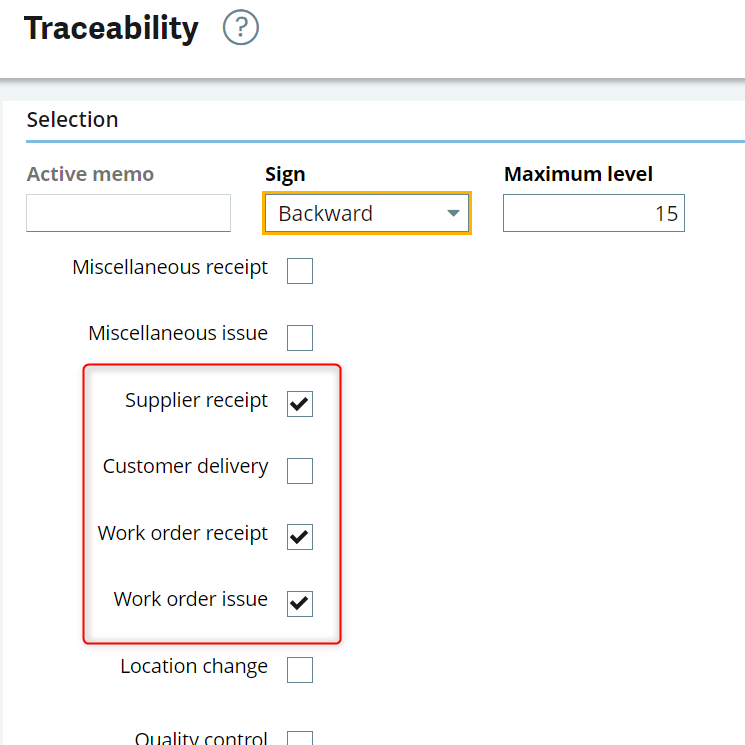Click the 'Maximum level' field label
Image resolution: width=745 pixels, height=745 pixels.
point(578,174)
